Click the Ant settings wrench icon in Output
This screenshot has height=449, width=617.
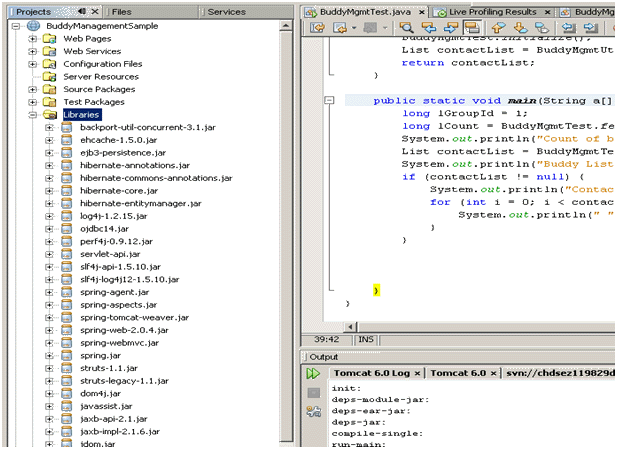314,411
